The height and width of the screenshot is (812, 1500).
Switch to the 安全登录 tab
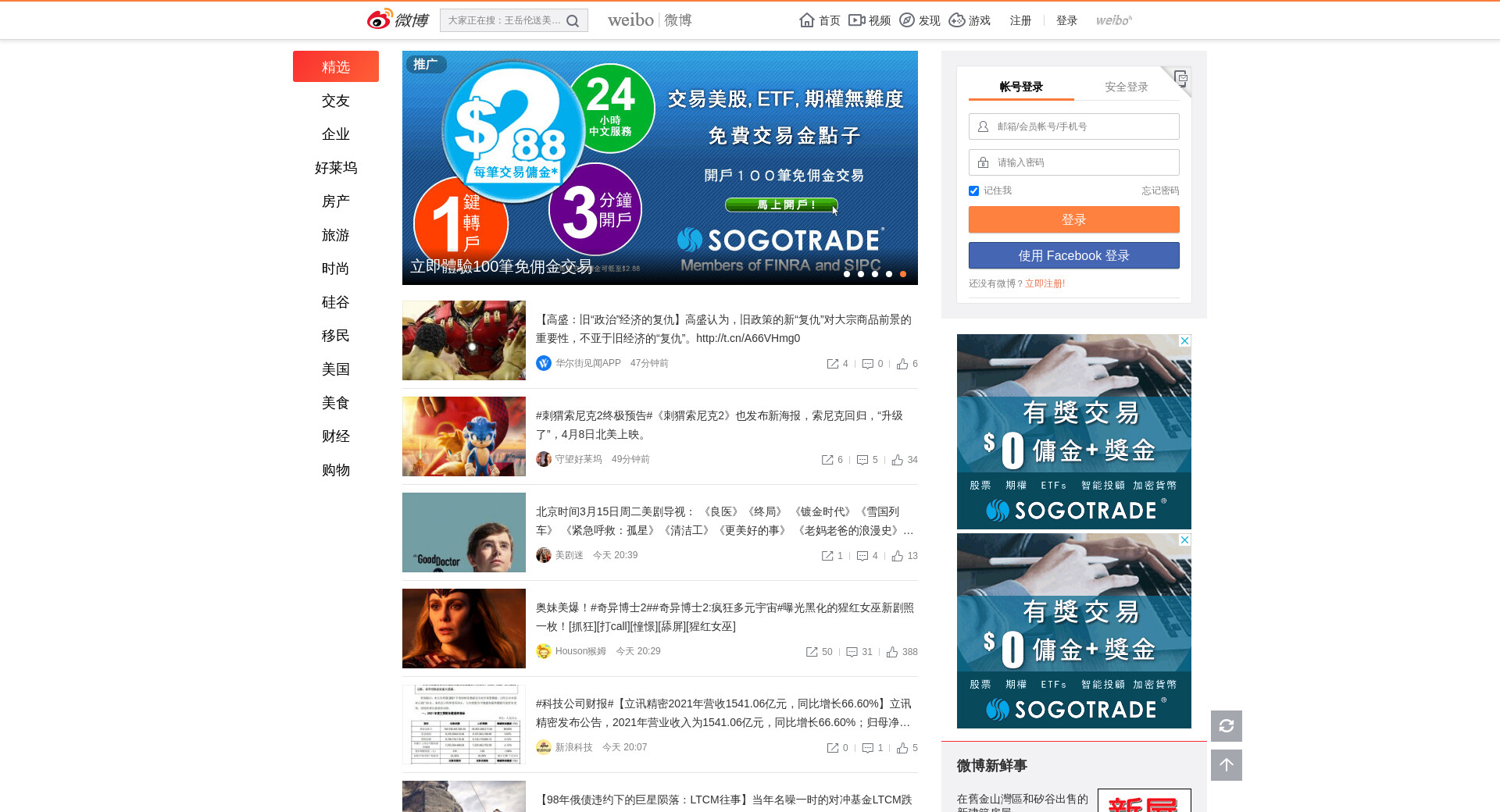point(1126,87)
